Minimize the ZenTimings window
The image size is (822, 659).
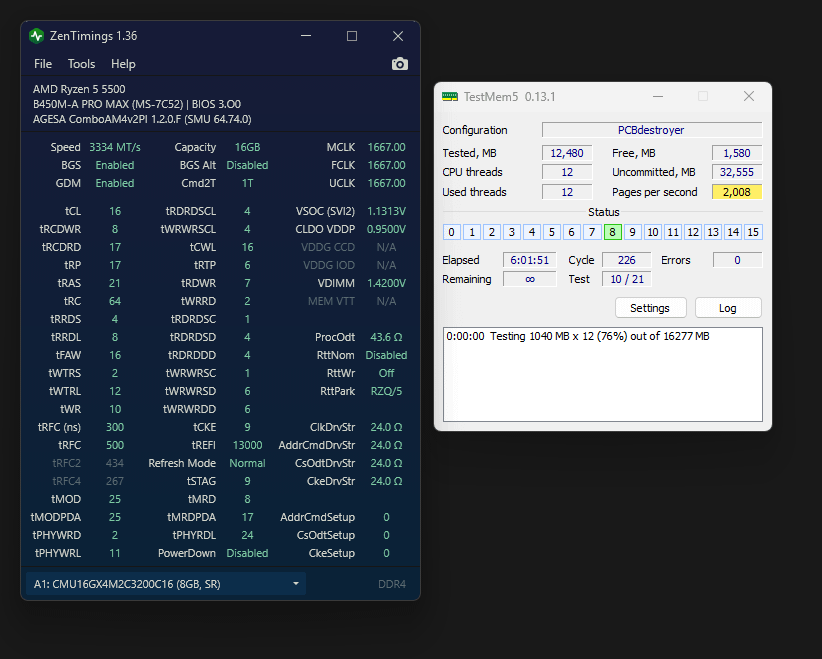pos(306,36)
